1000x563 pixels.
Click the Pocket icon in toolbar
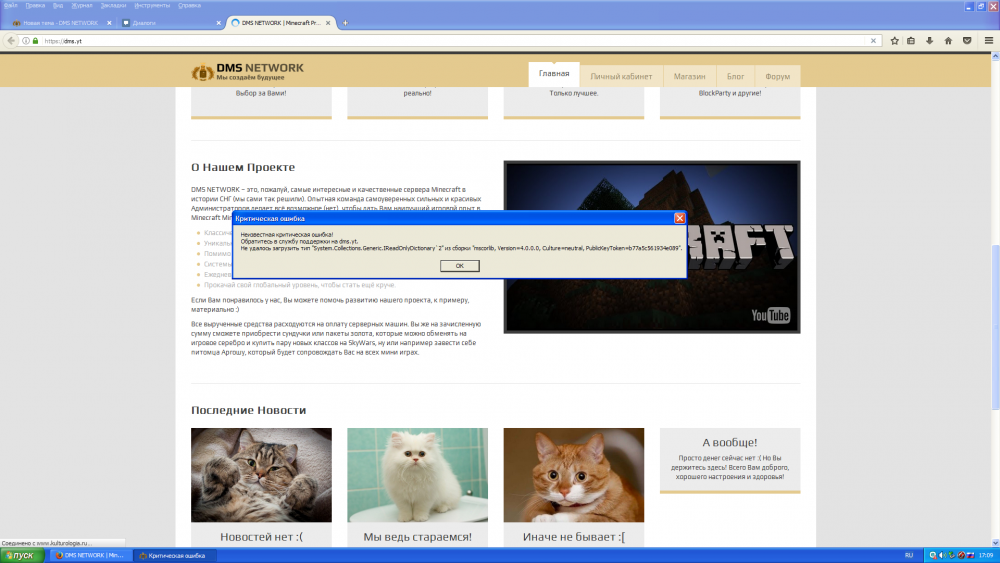click(967, 41)
